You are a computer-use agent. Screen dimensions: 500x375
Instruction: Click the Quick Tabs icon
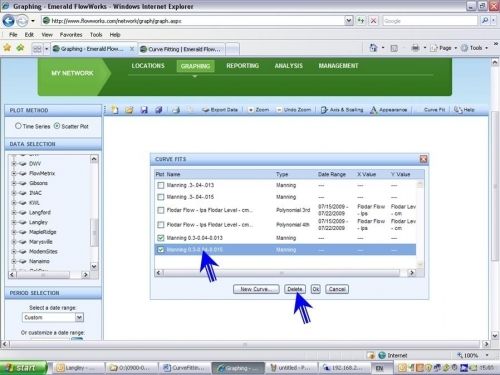[x=37, y=49]
